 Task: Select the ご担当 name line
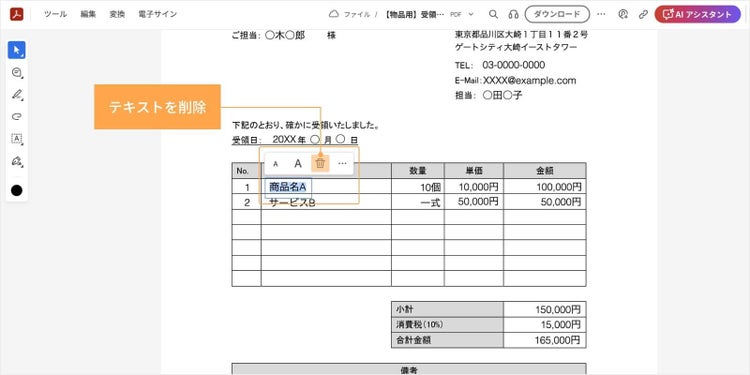coord(284,35)
